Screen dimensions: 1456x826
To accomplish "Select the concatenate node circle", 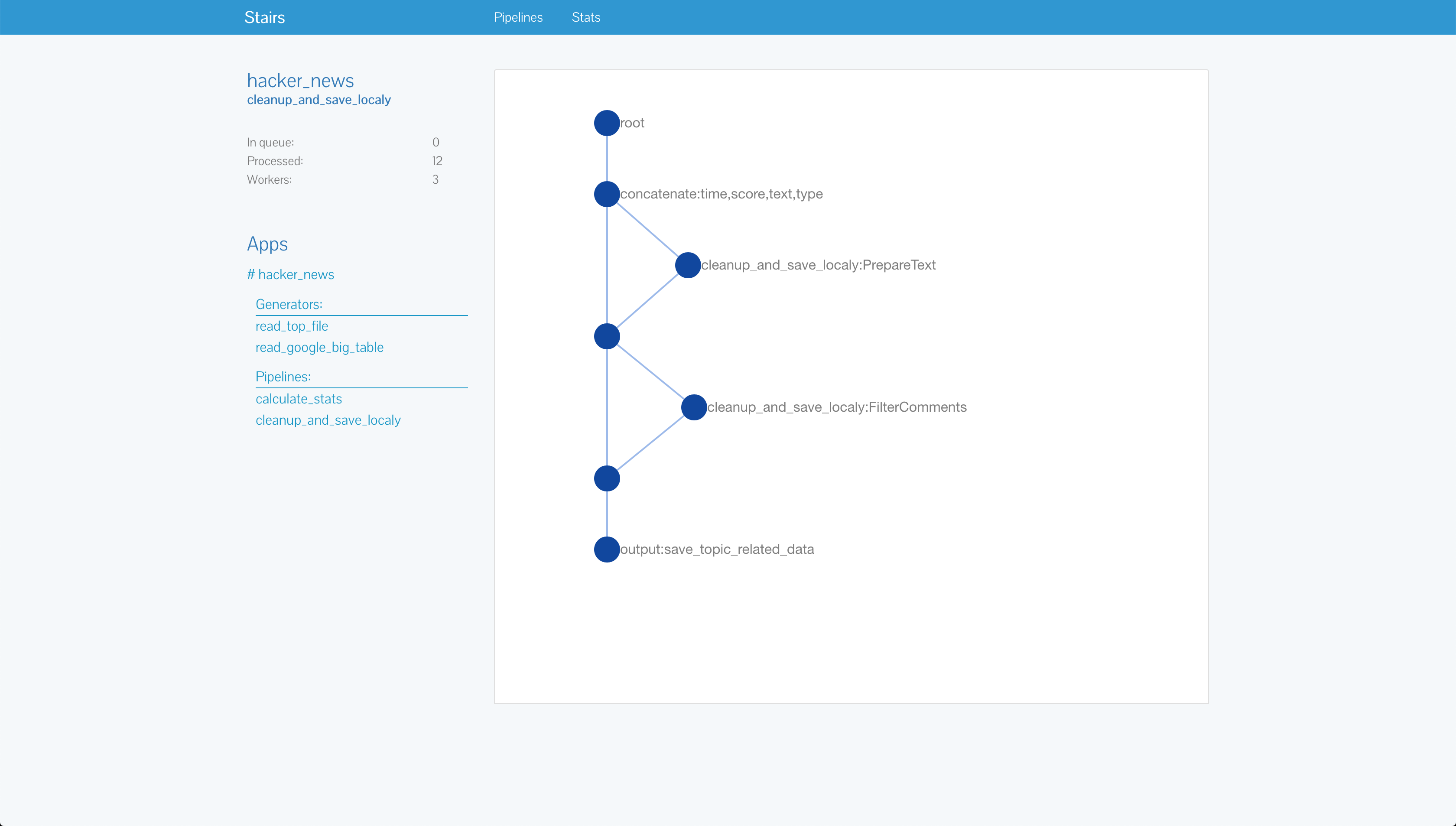I will pyautogui.click(x=606, y=194).
